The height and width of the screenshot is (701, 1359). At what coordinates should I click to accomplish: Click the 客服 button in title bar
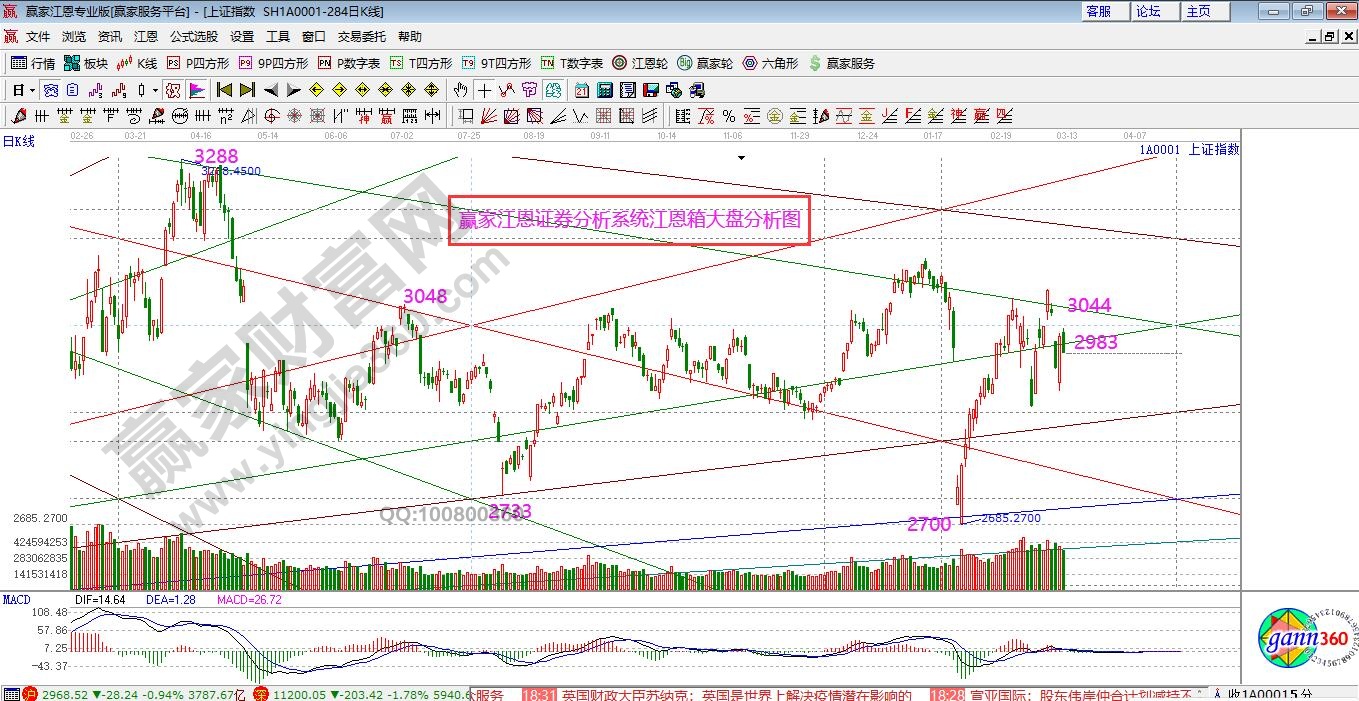[1098, 11]
